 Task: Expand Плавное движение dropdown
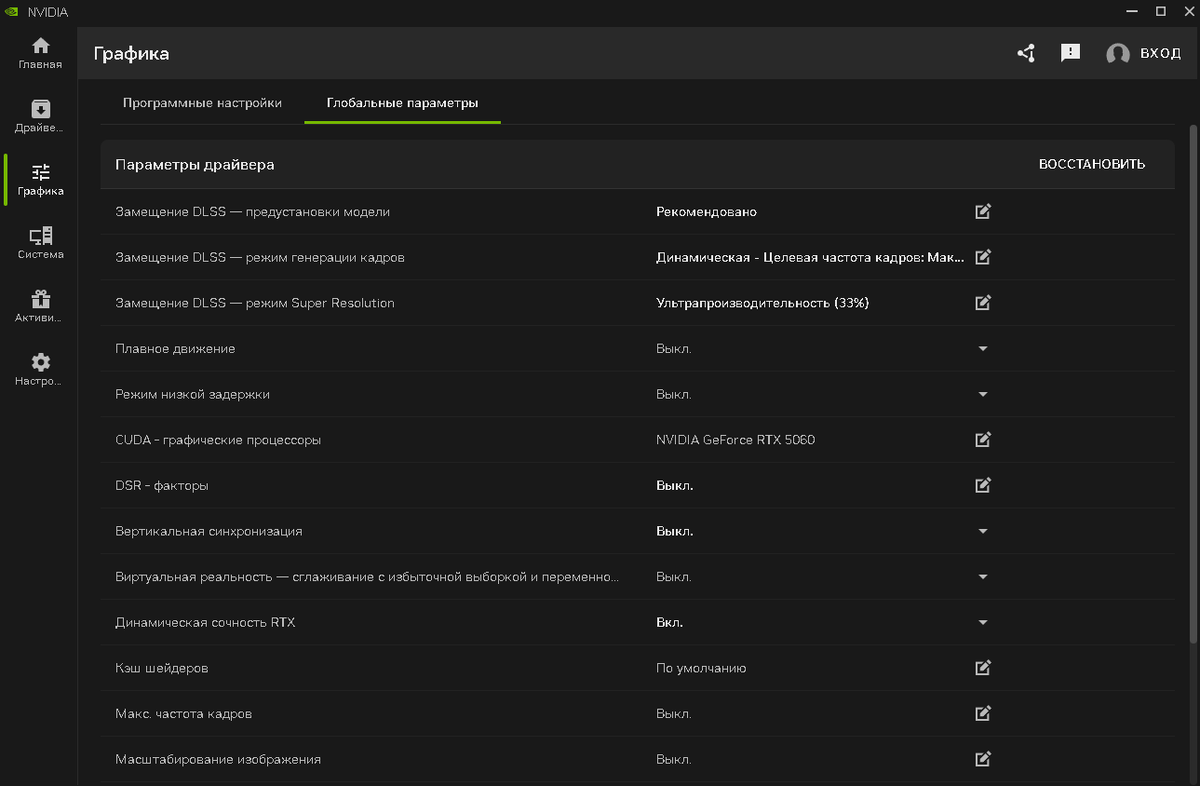click(x=983, y=348)
